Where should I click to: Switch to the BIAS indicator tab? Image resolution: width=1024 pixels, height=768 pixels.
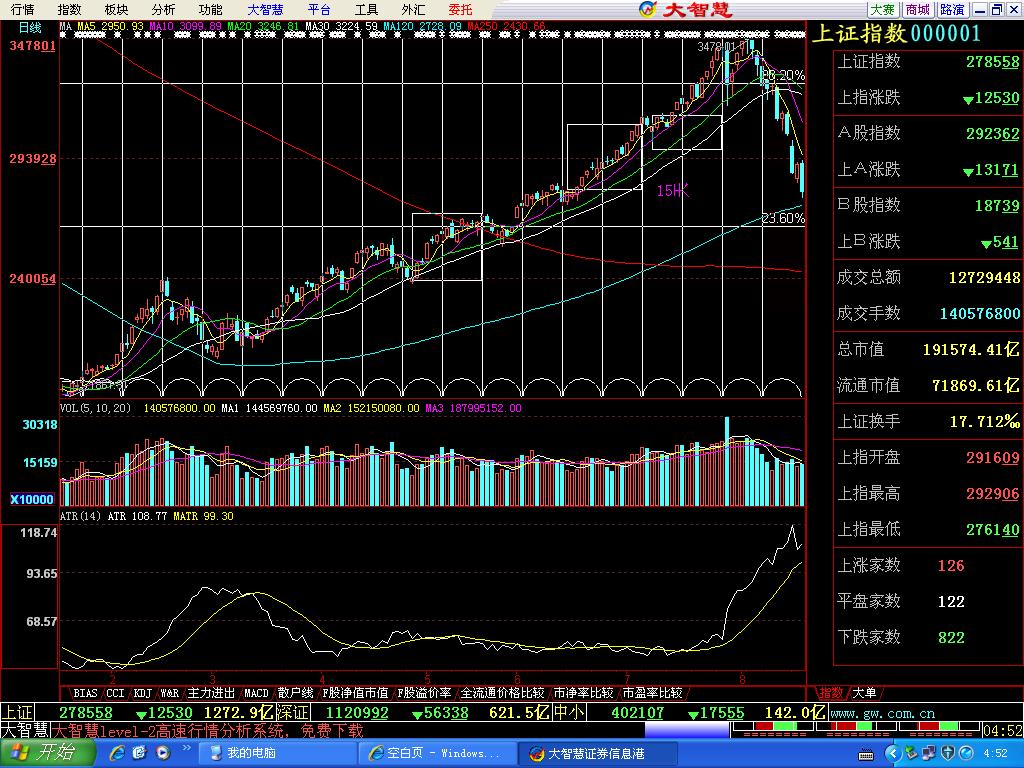click(85, 693)
